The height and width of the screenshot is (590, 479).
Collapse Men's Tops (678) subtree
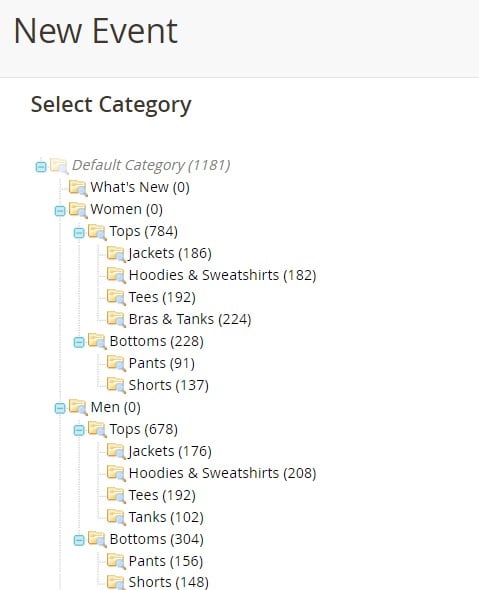79,430
